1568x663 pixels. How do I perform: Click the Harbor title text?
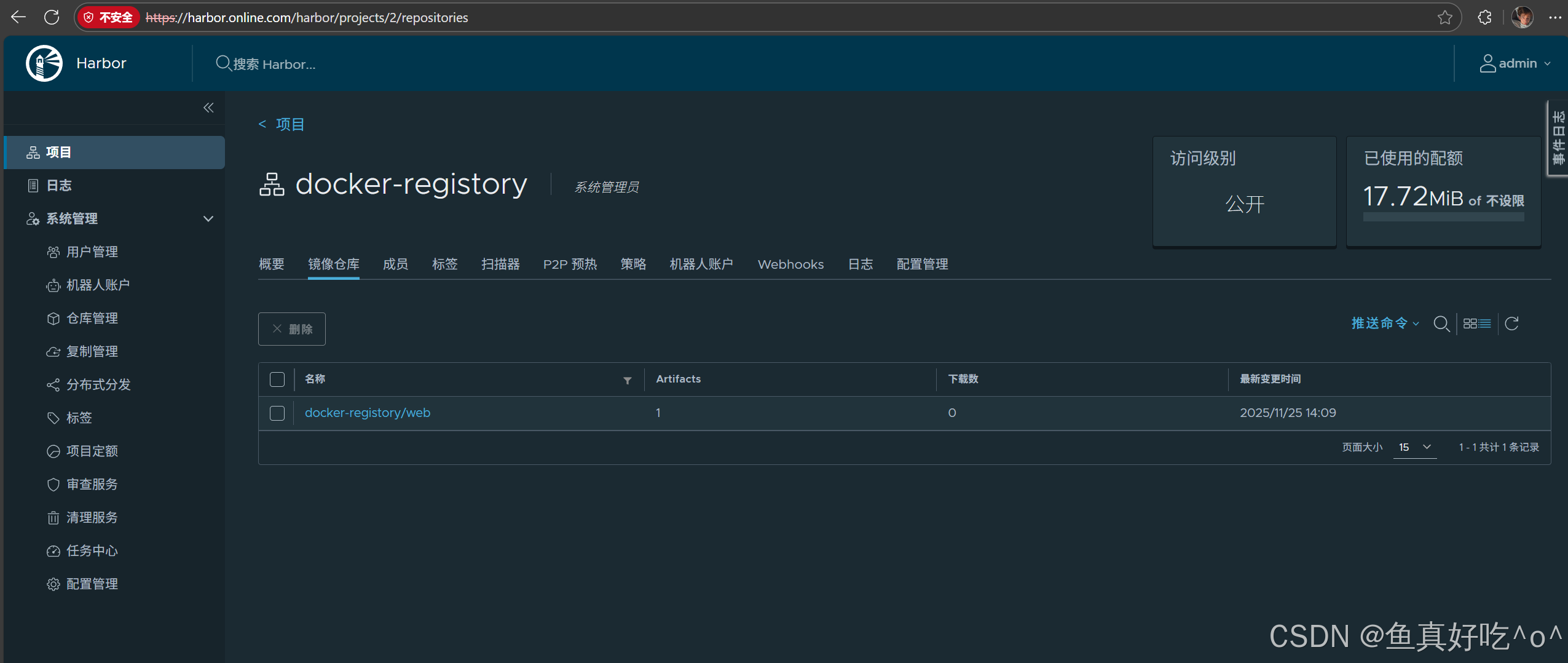click(101, 63)
